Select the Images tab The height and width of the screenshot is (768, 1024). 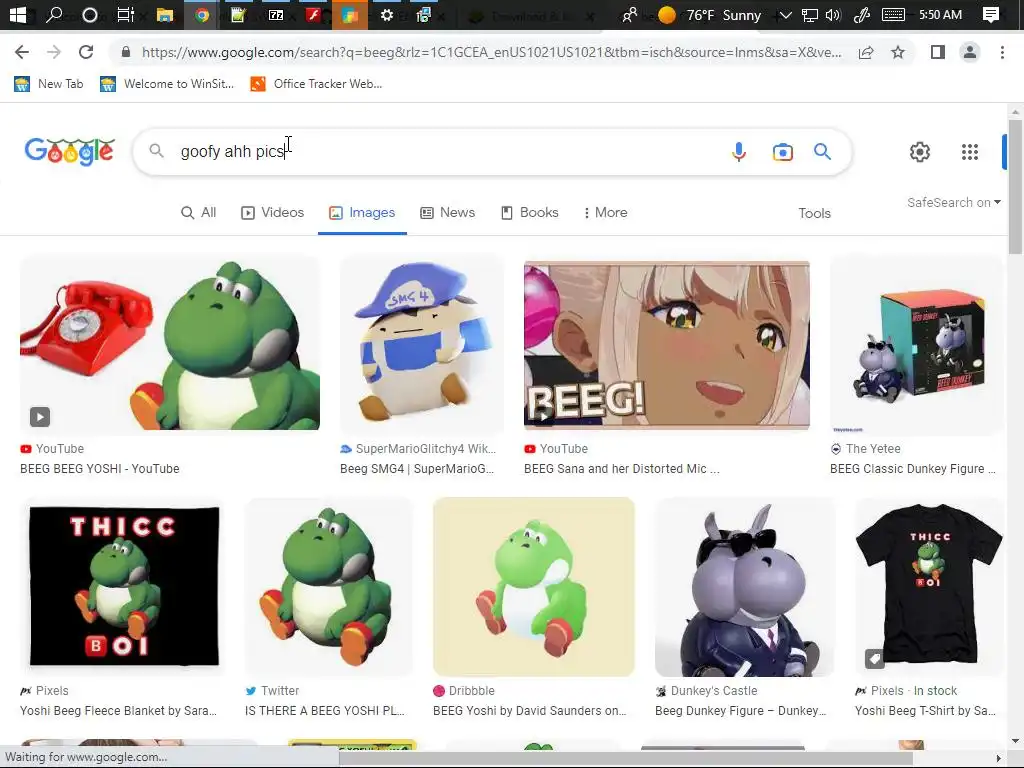pos(362,212)
